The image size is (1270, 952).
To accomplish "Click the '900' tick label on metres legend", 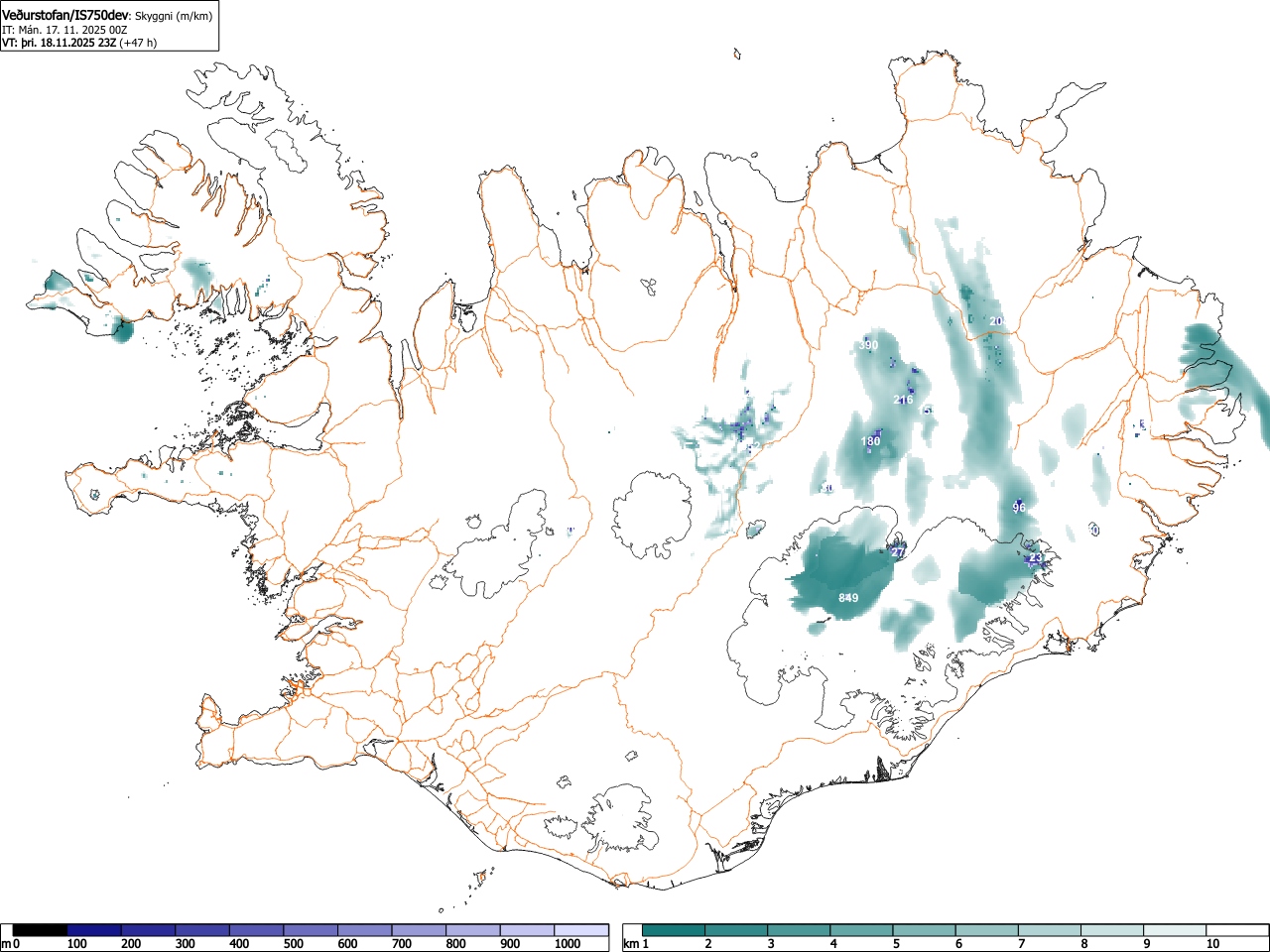I will (x=510, y=944).
